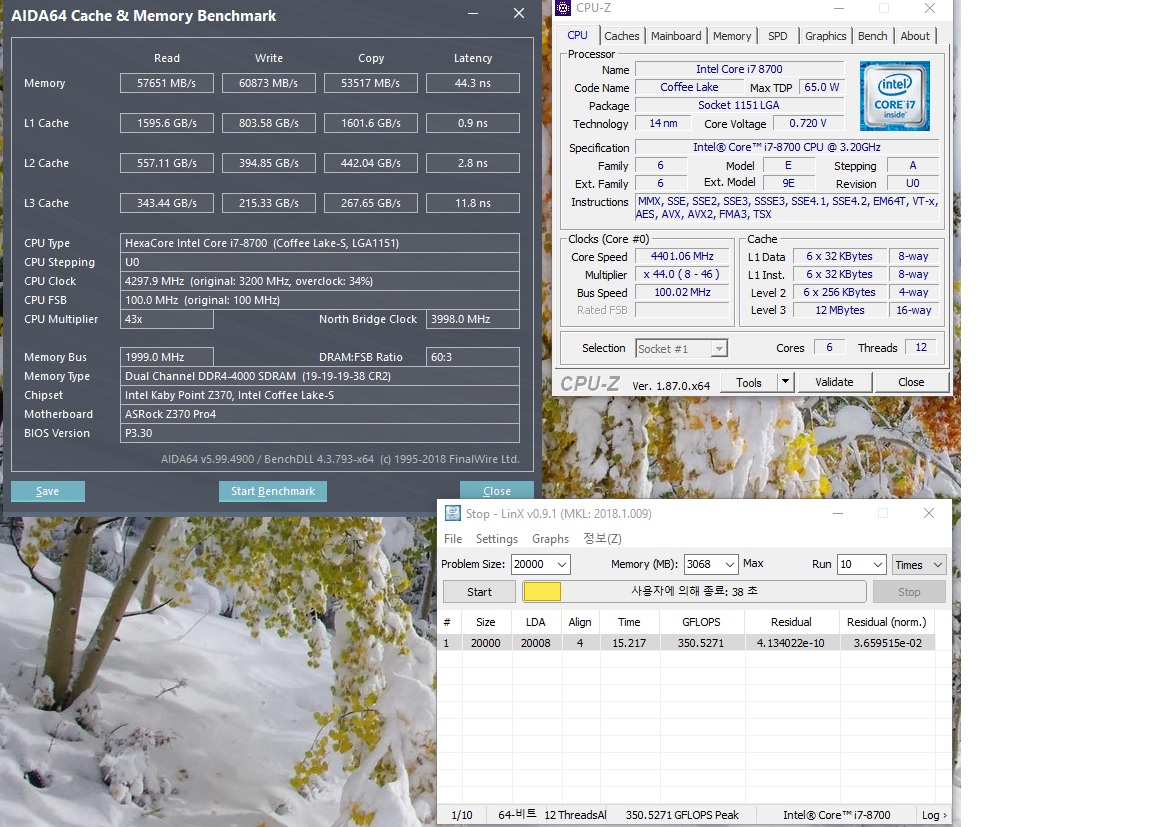Click the Start button in LinX
Viewport: 1152px width, 827px height.
(x=479, y=592)
